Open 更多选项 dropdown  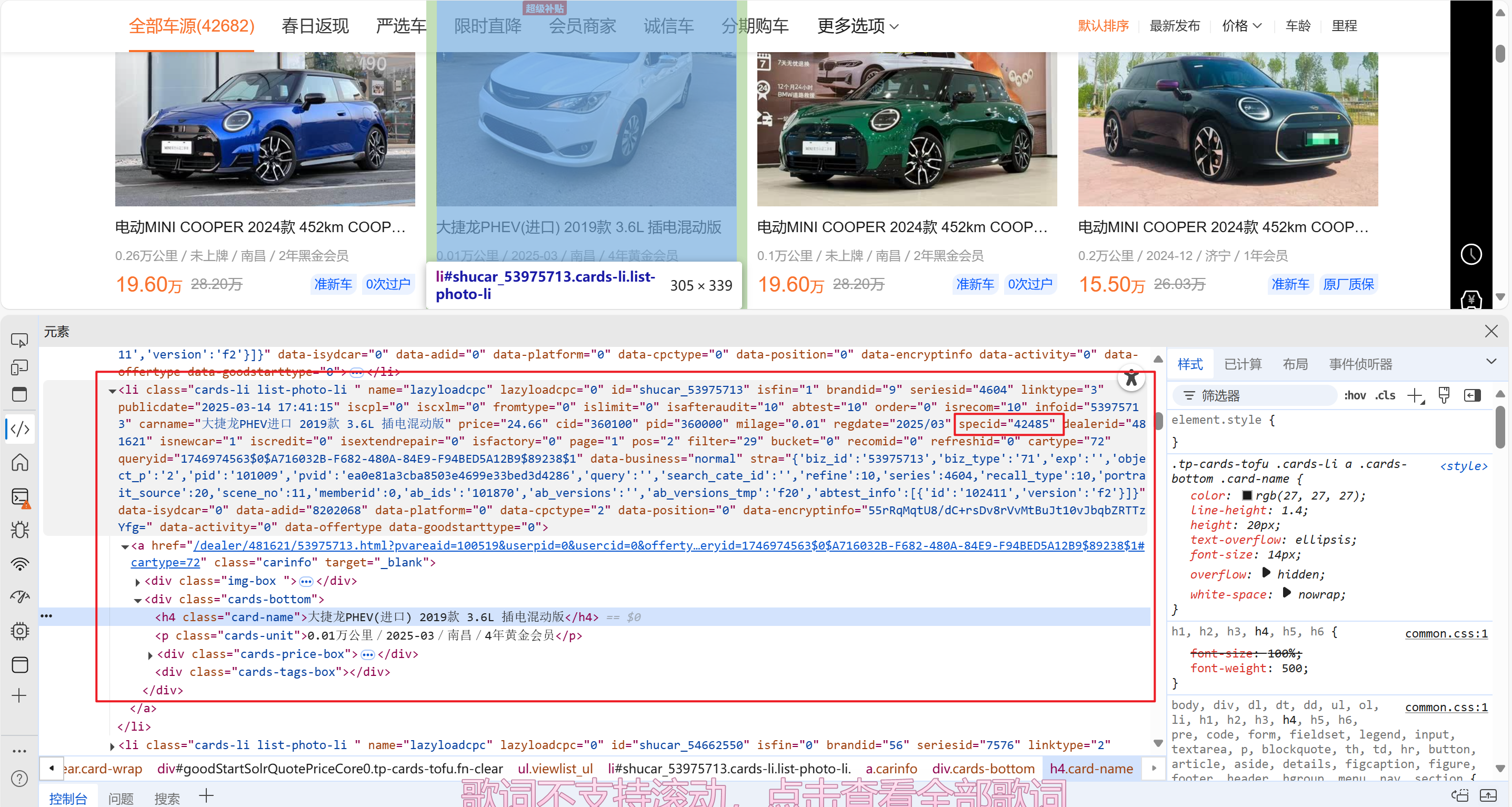pos(857,26)
